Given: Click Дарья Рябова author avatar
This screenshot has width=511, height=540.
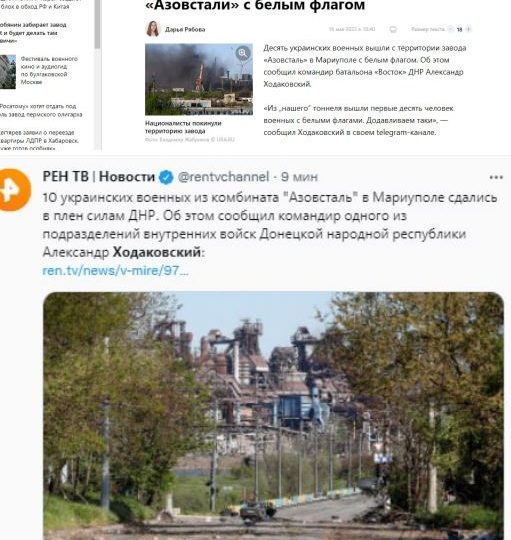Looking at the screenshot, I should (x=153, y=29).
